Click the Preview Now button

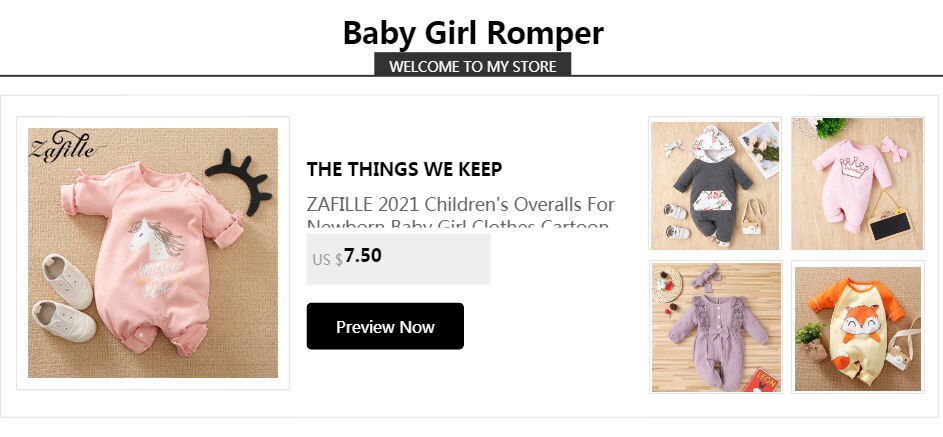385,326
